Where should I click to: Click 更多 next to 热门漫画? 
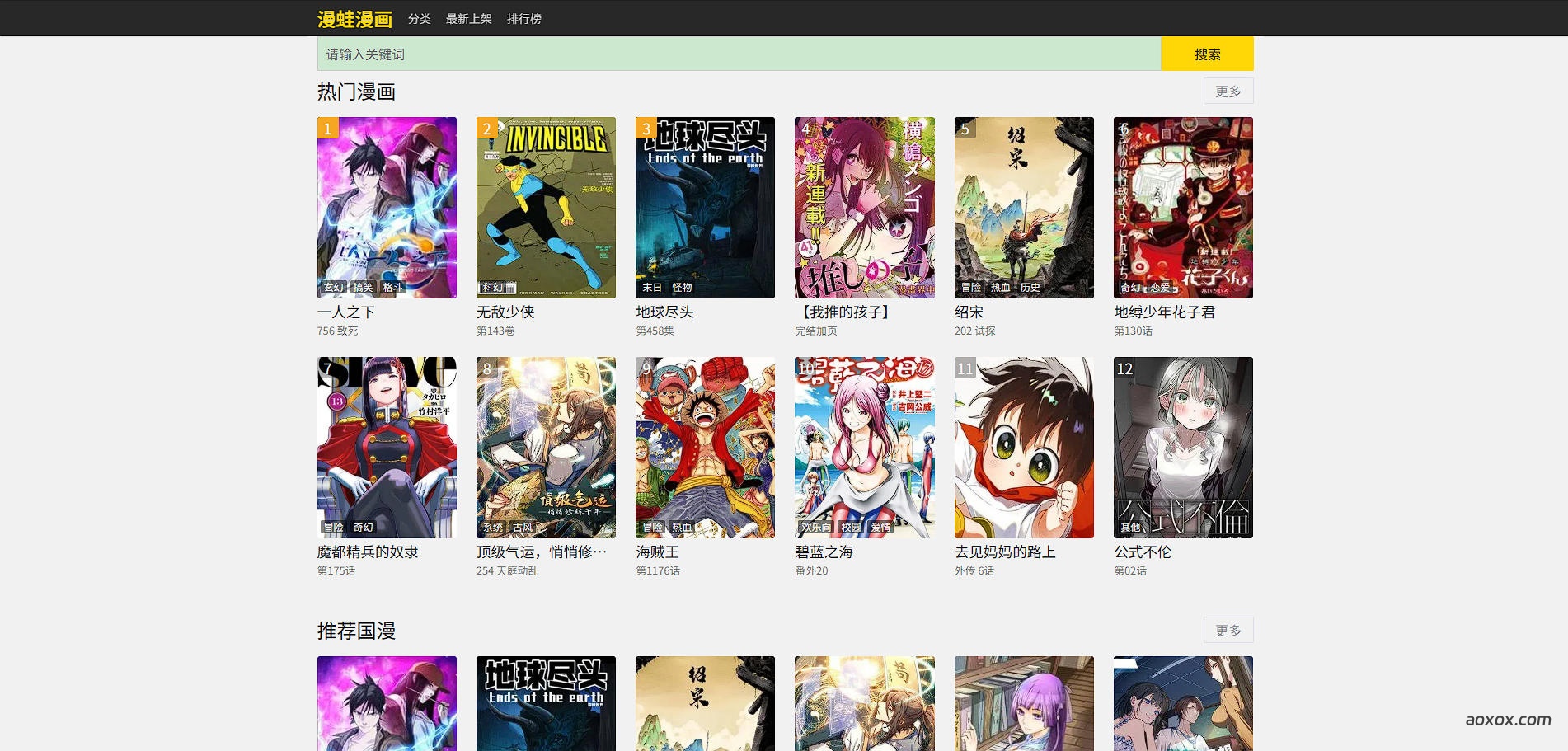pos(1228,92)
